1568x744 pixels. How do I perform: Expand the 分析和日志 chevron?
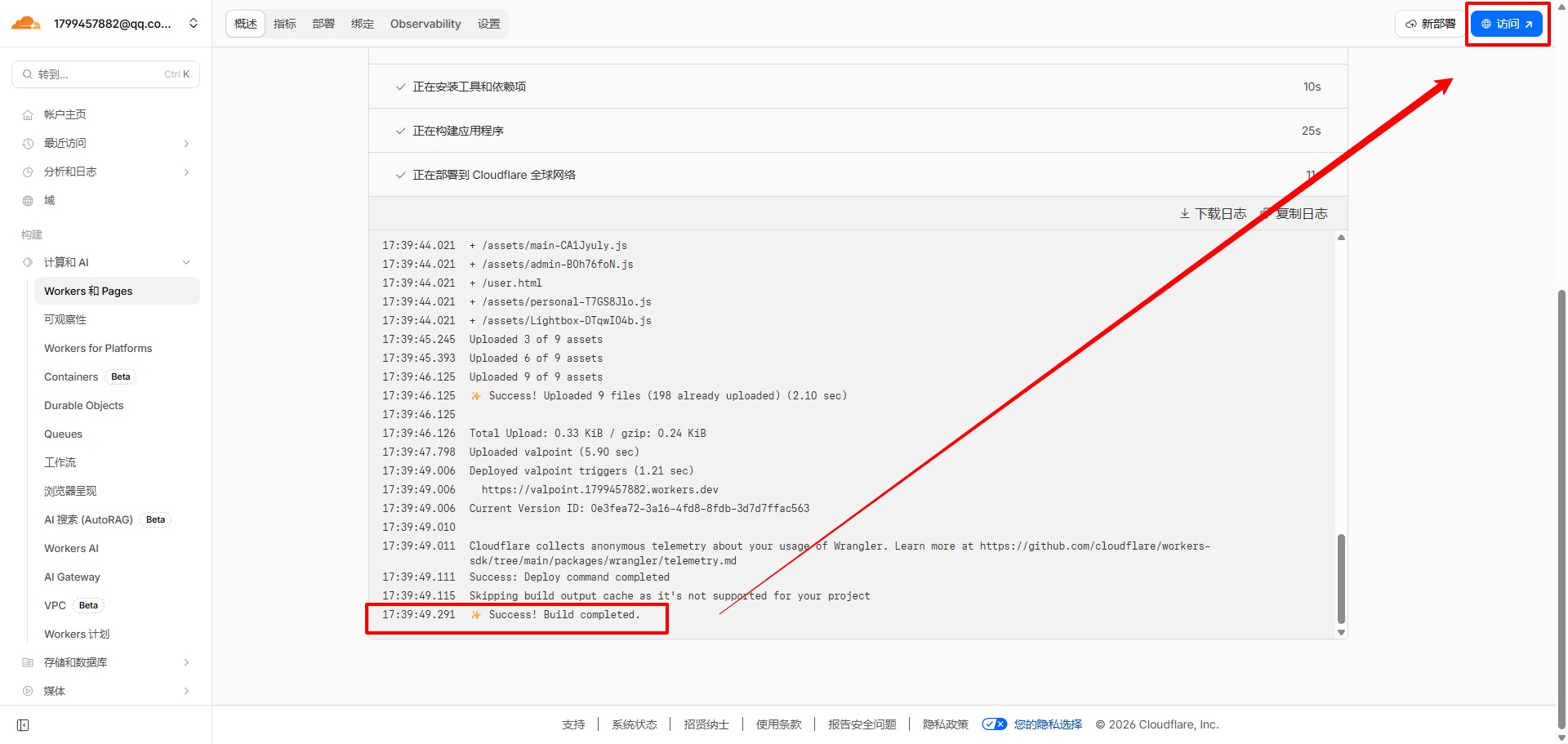coord(186,172)
